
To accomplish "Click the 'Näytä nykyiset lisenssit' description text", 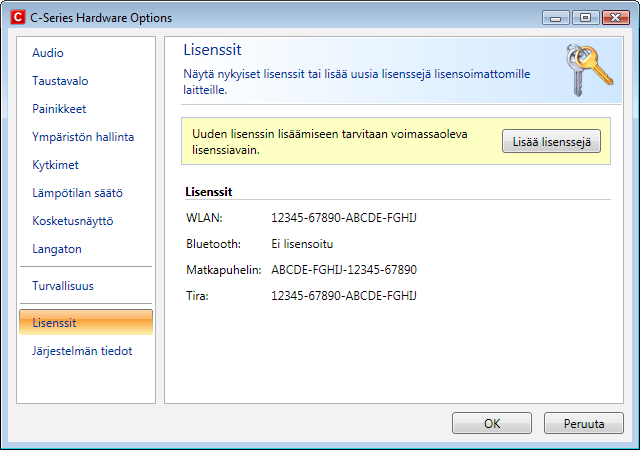I will click(x=356, y=82).
